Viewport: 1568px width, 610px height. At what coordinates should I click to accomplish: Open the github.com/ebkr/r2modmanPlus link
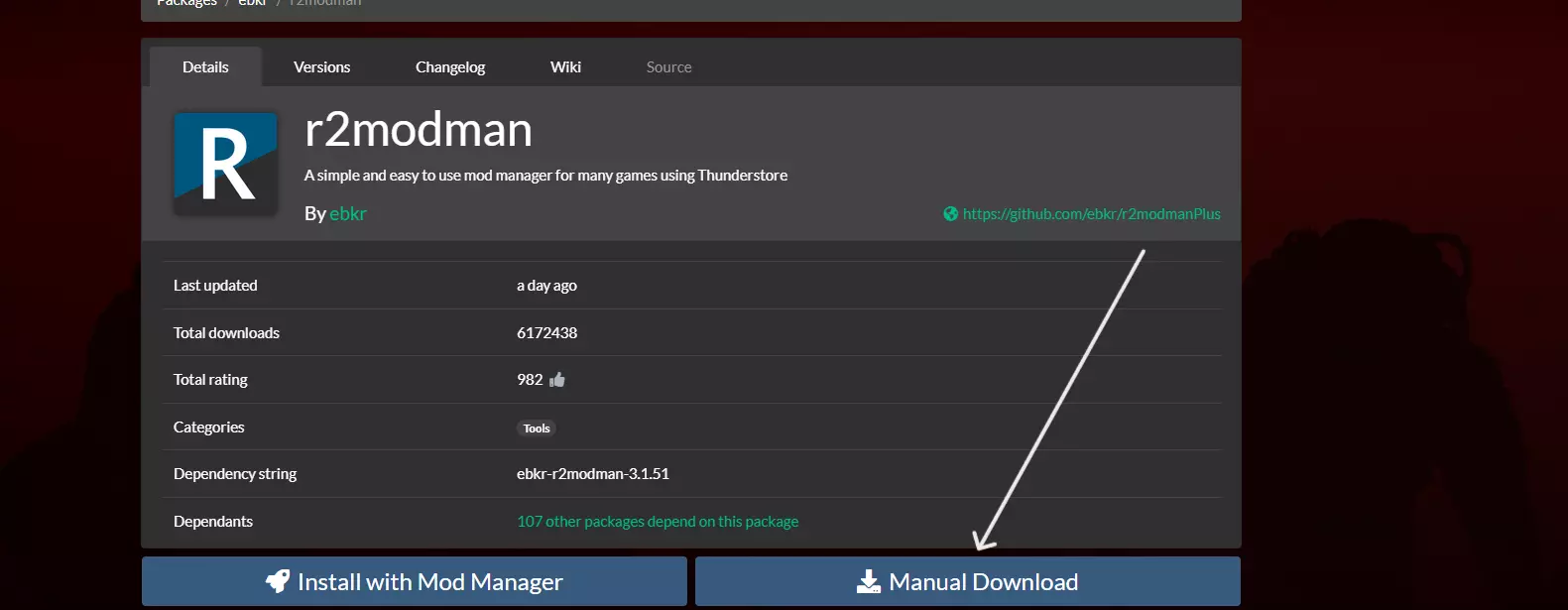pos(1091,214)
